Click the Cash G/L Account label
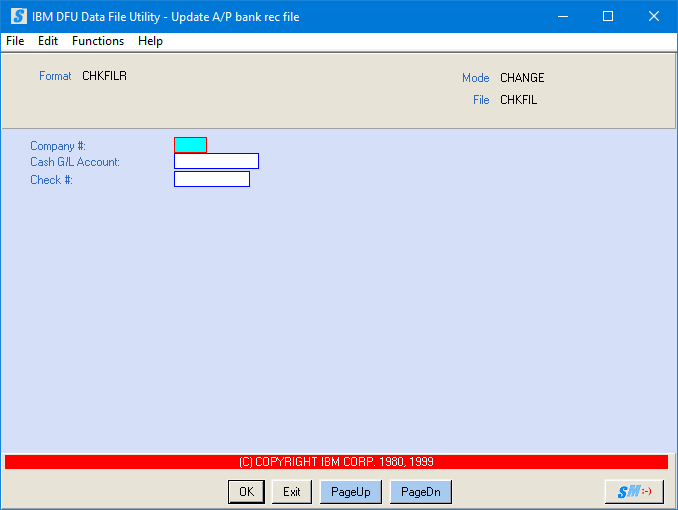Screen dimensions: 678x510 click(x=75, y=162)
